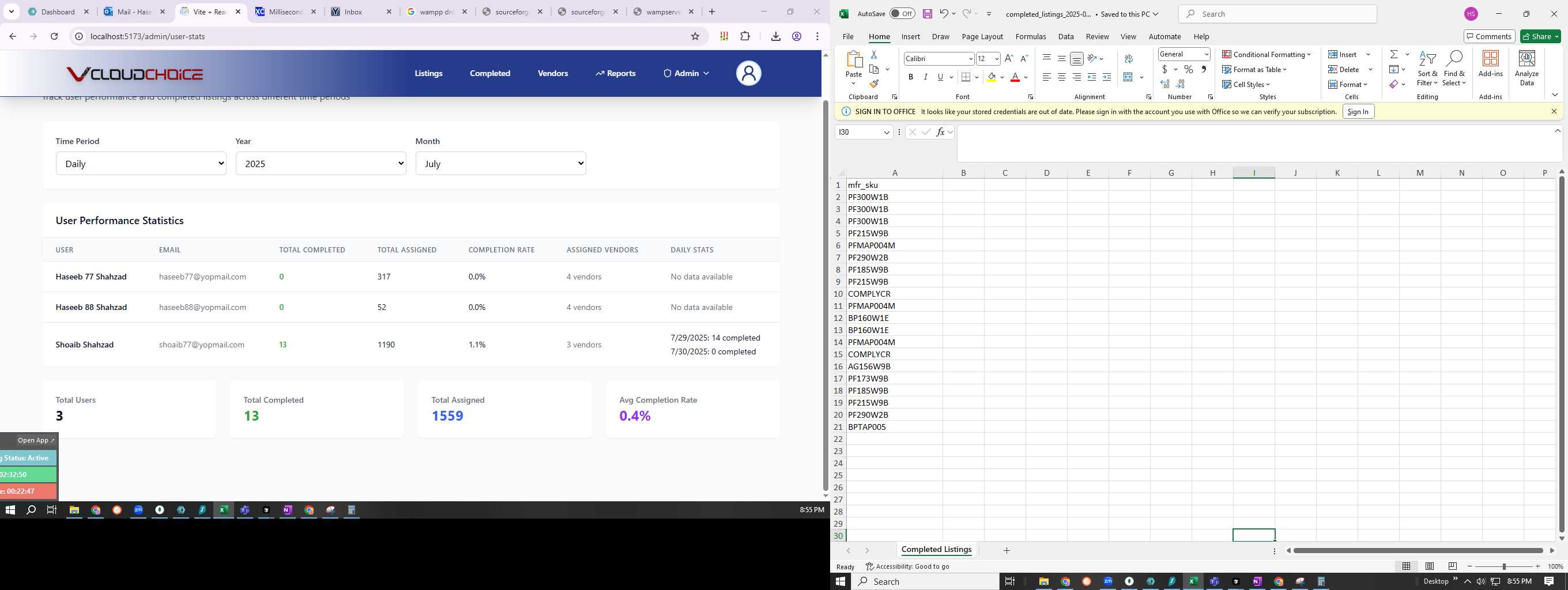Click Orientation text angle icon

tap(1092, 58)
